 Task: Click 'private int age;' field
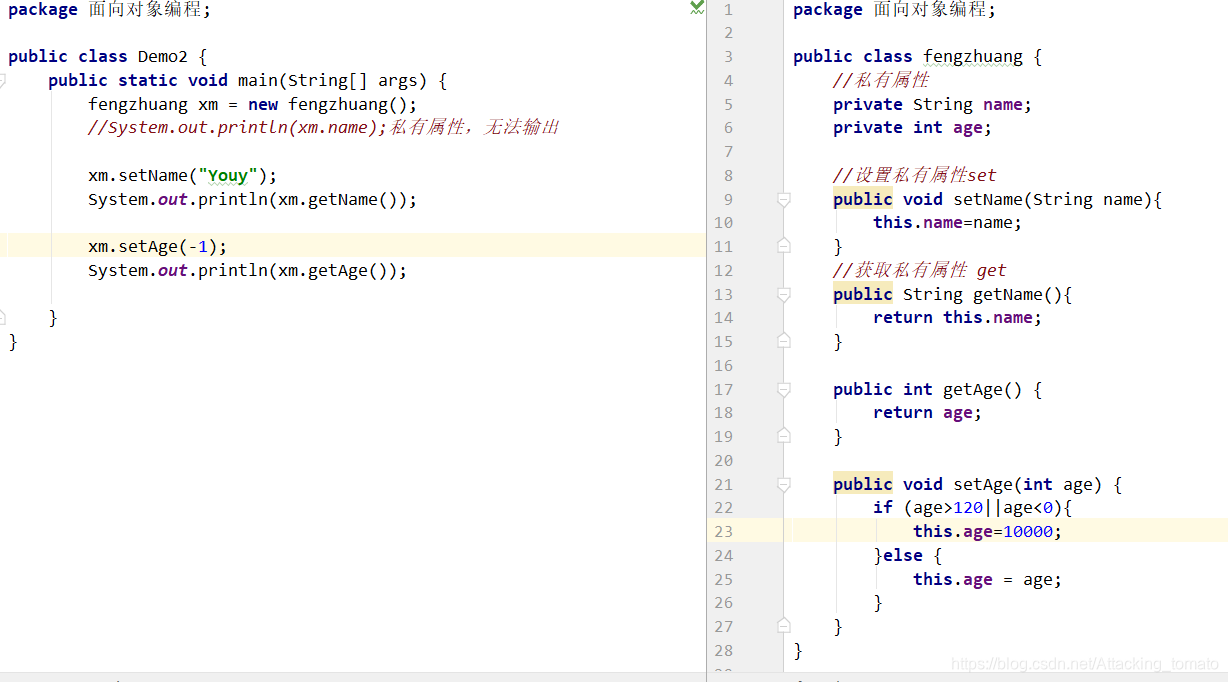coord(912,128)
